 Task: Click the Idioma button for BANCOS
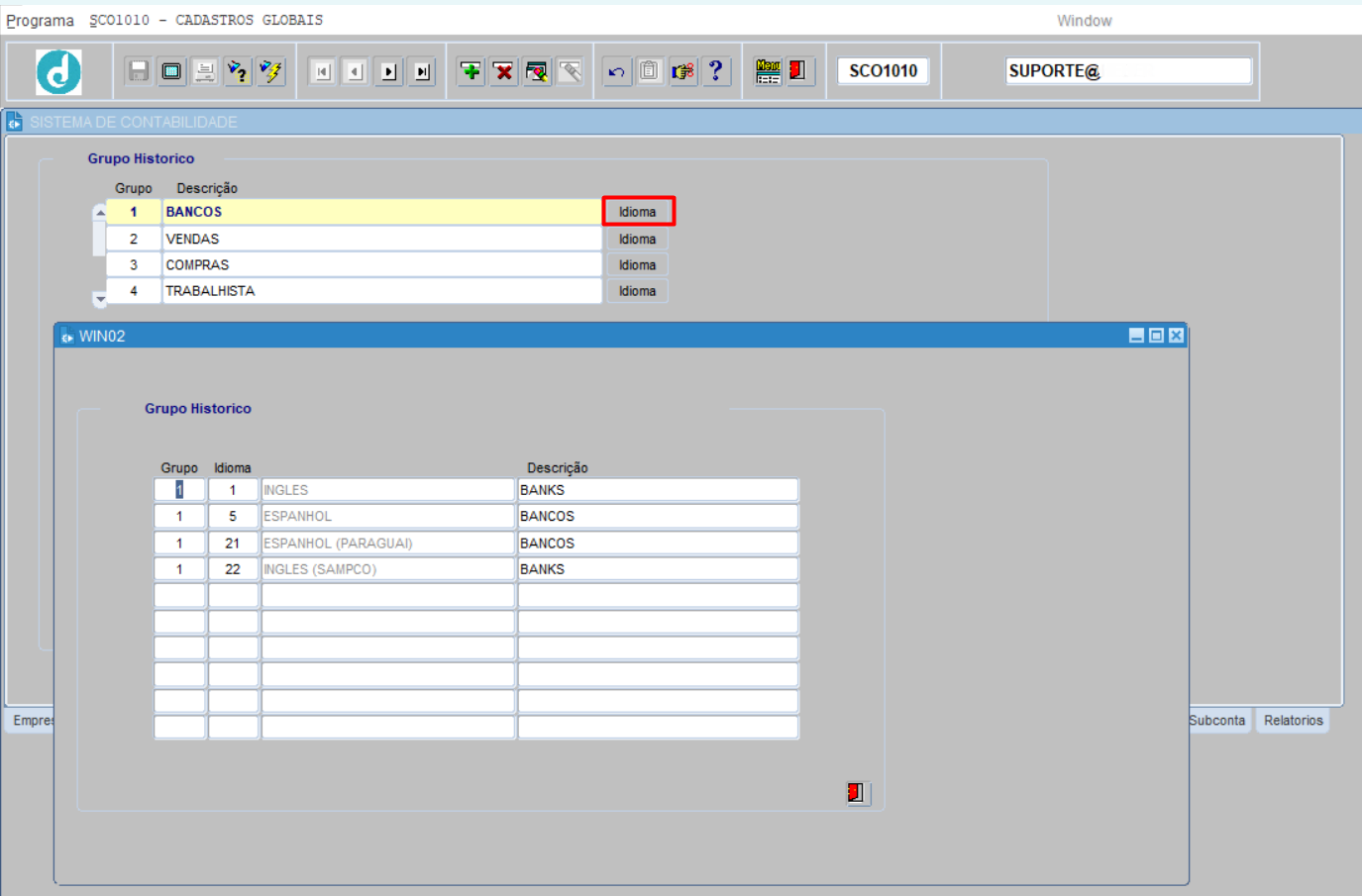tap(638, 212)
